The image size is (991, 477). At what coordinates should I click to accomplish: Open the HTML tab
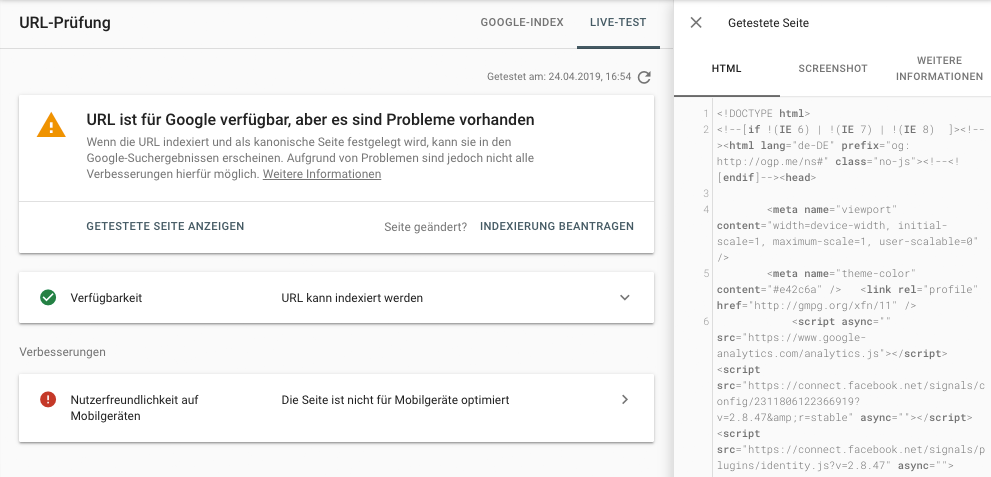(727, 69)
